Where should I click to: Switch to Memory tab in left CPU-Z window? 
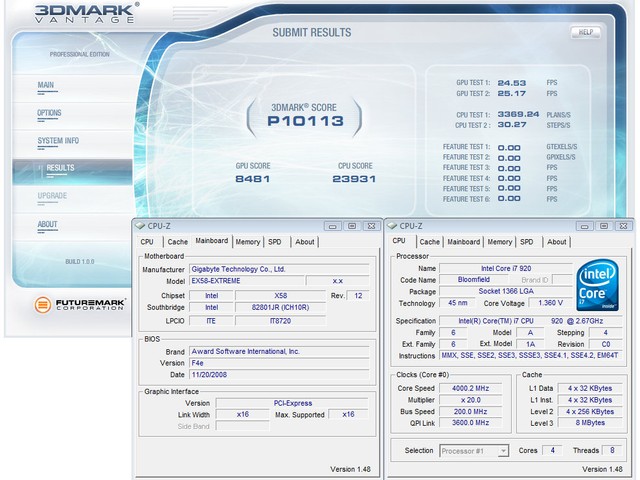pos(248,242)
